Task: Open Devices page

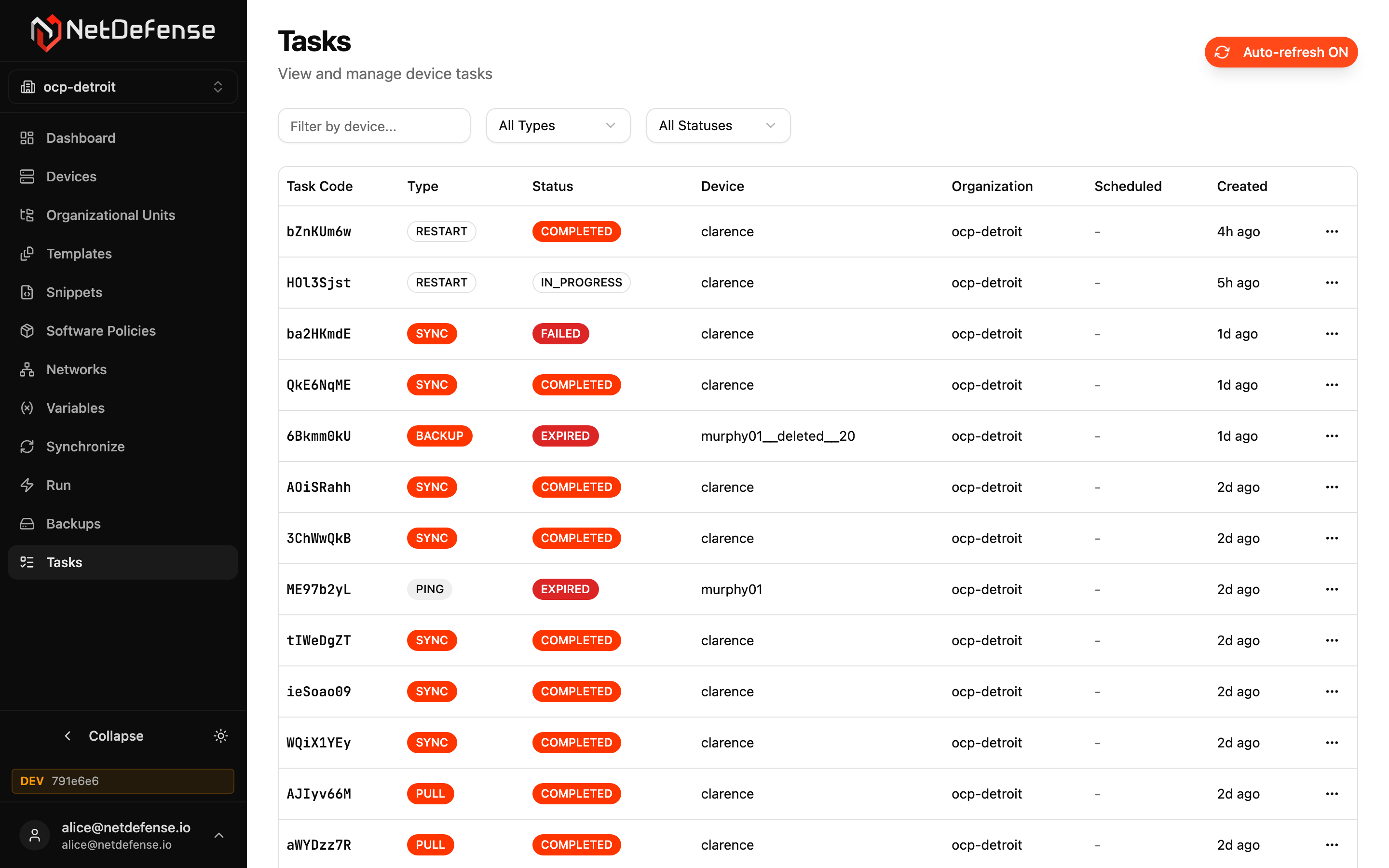Action: [123, 176]
